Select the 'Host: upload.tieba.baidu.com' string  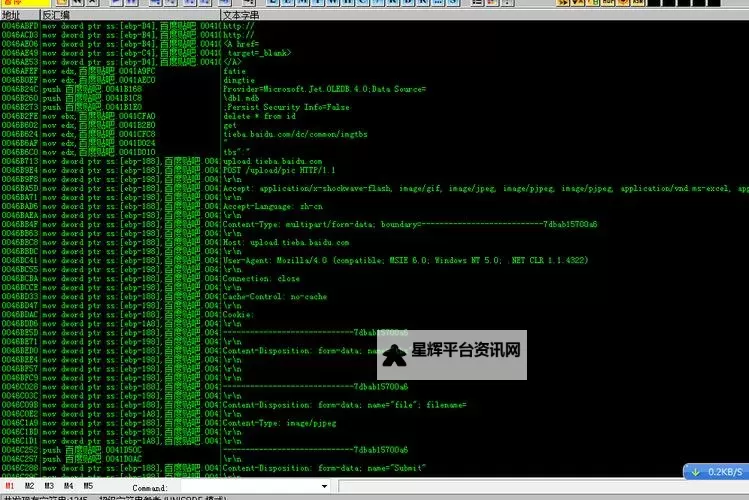tap(286, 243)
